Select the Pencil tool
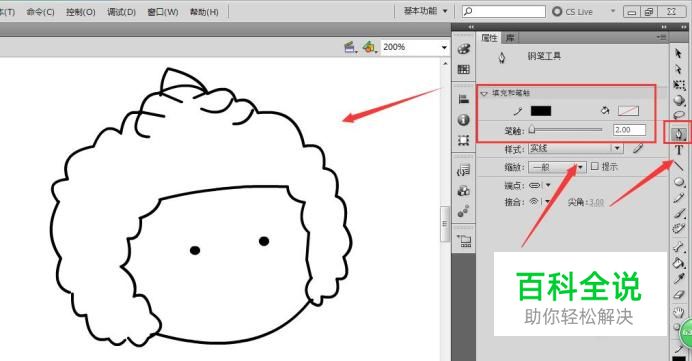Viewport: 692px width, 361px height. point(679,197)
